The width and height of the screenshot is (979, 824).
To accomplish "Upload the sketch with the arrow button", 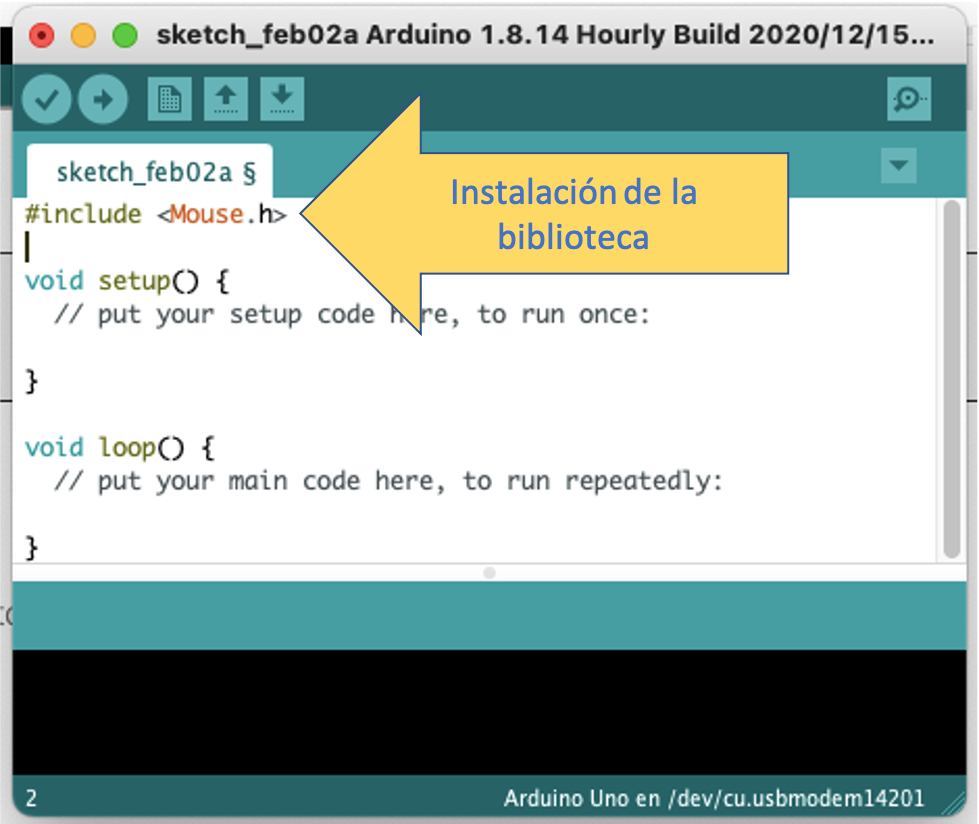I will (103, 99).
